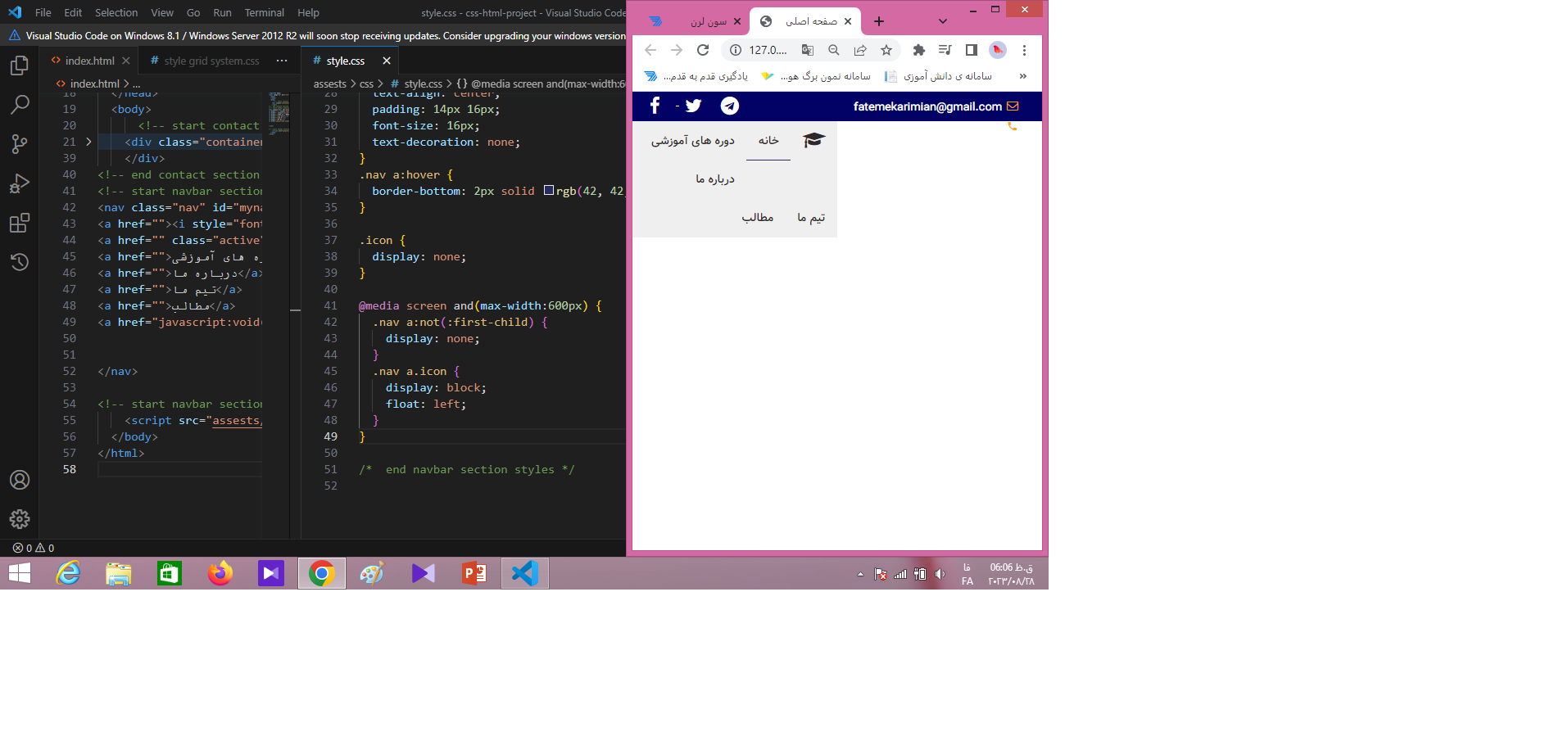Open the Source Control view
Viewport: 1568px width, 732px height.
(x=20, y=144)
